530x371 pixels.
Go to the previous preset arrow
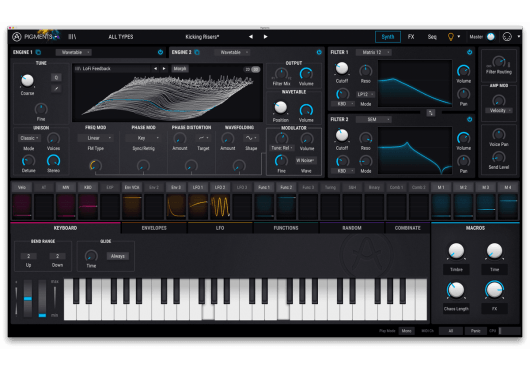pyautogui.click(x=251, y=36)
